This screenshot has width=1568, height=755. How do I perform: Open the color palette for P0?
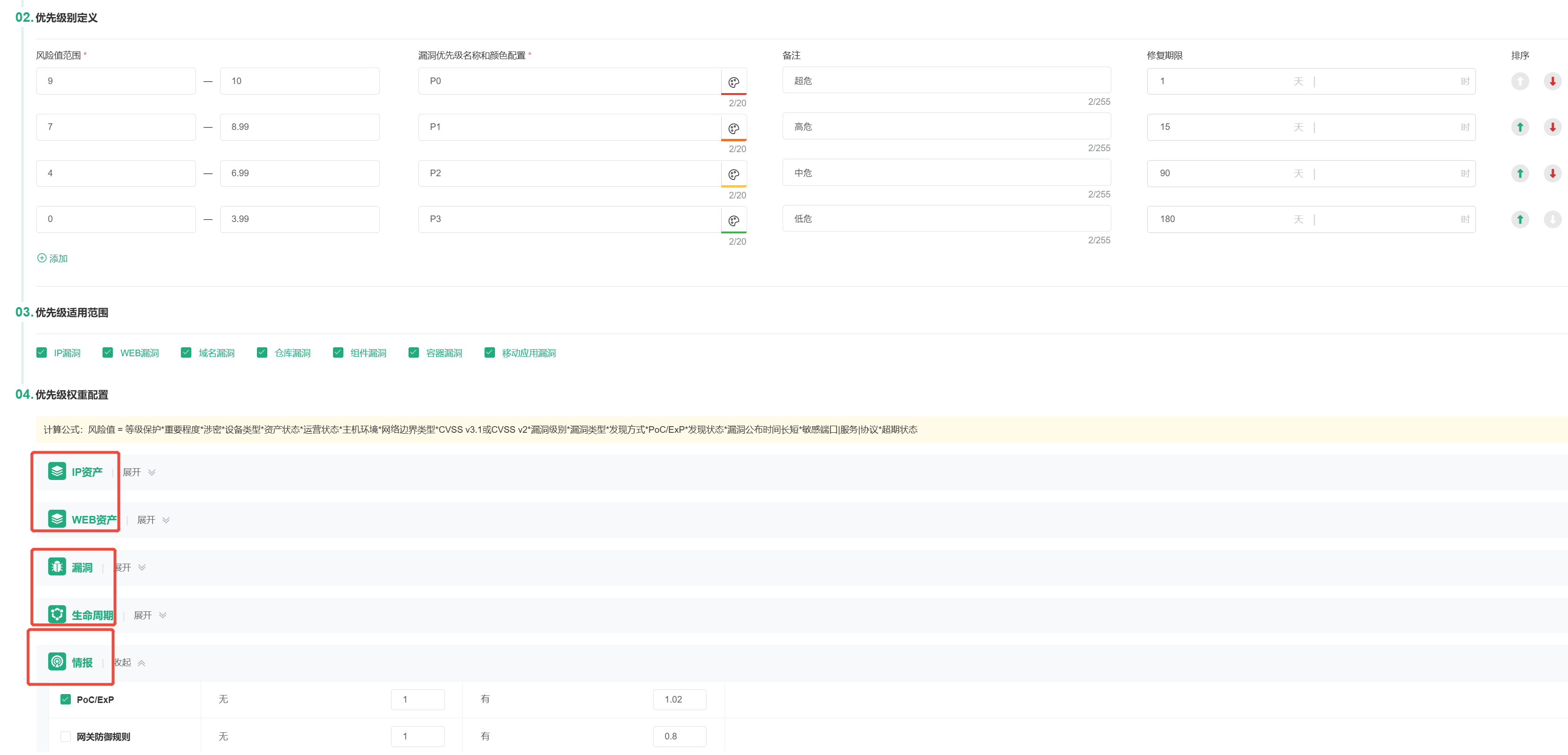(733, 82)
